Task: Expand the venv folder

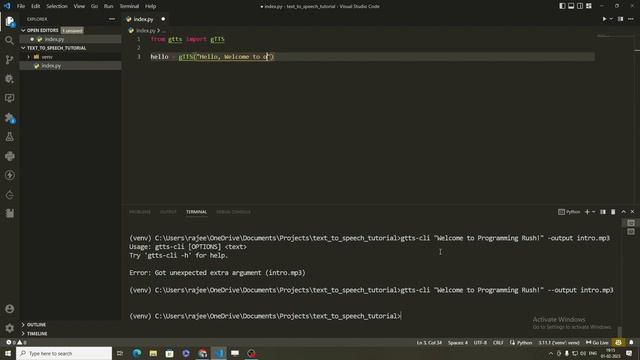Action: 47,57
